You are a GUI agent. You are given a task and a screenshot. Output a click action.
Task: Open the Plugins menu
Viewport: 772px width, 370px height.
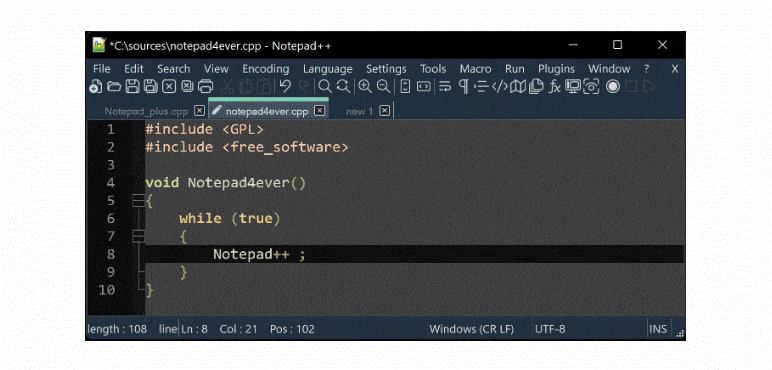coord(556,69)
